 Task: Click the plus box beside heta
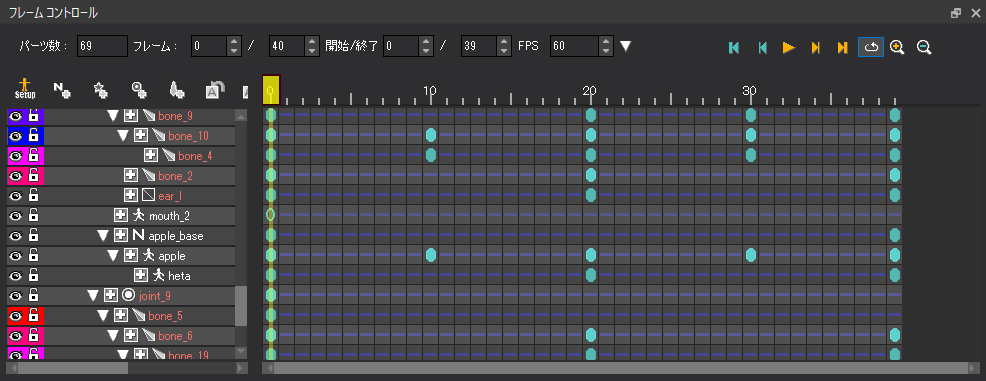tap(141, 275)
